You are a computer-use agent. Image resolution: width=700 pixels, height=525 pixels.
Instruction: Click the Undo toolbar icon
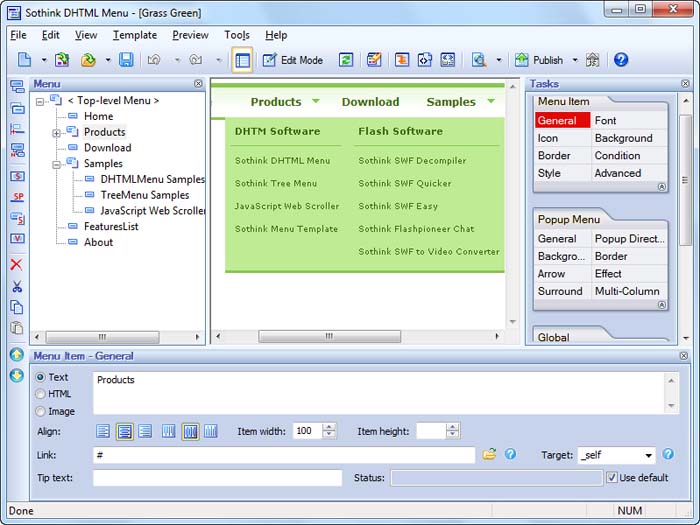[154, 59]
